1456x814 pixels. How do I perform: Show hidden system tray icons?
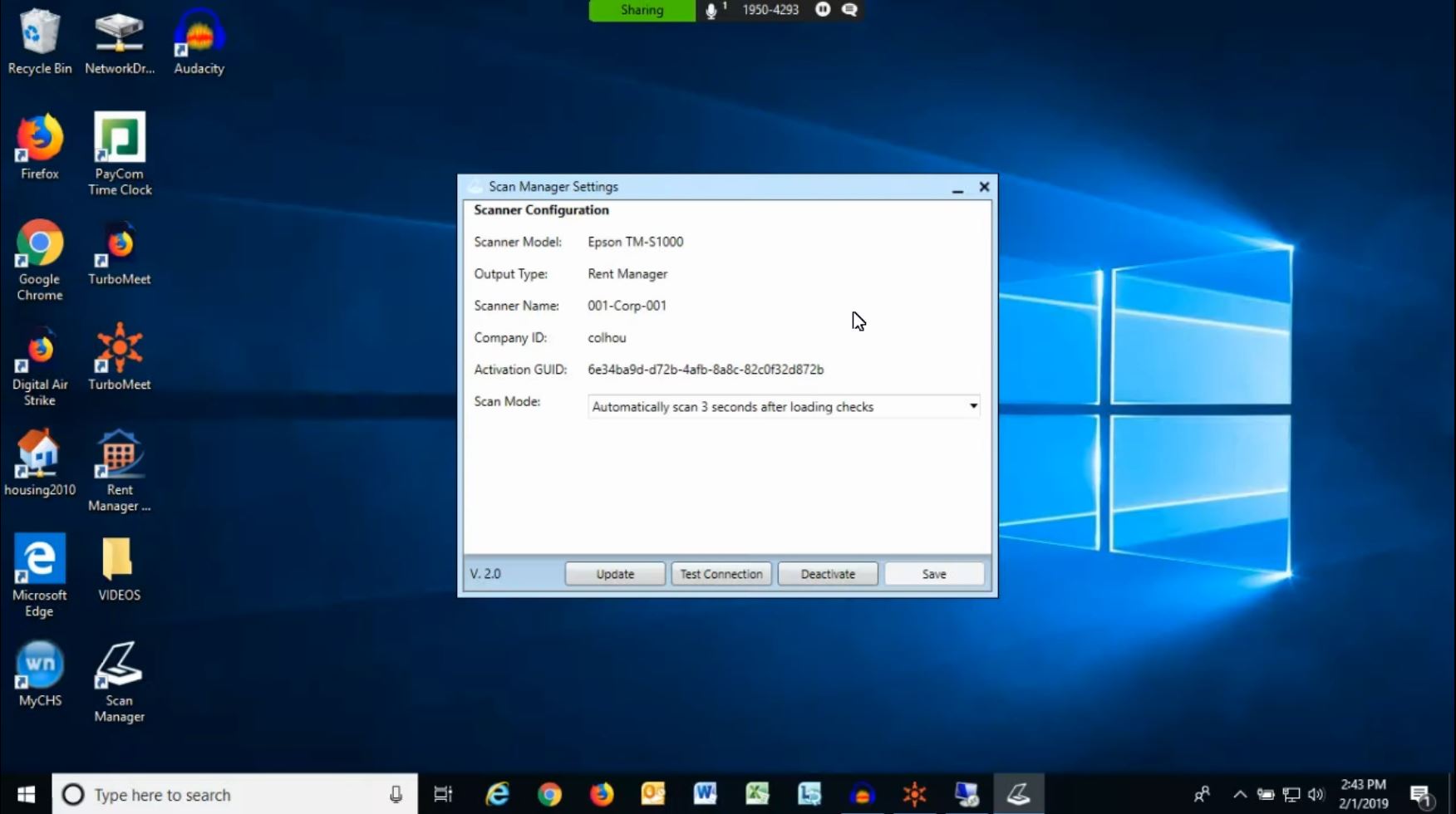click(x=1239, y=794)
